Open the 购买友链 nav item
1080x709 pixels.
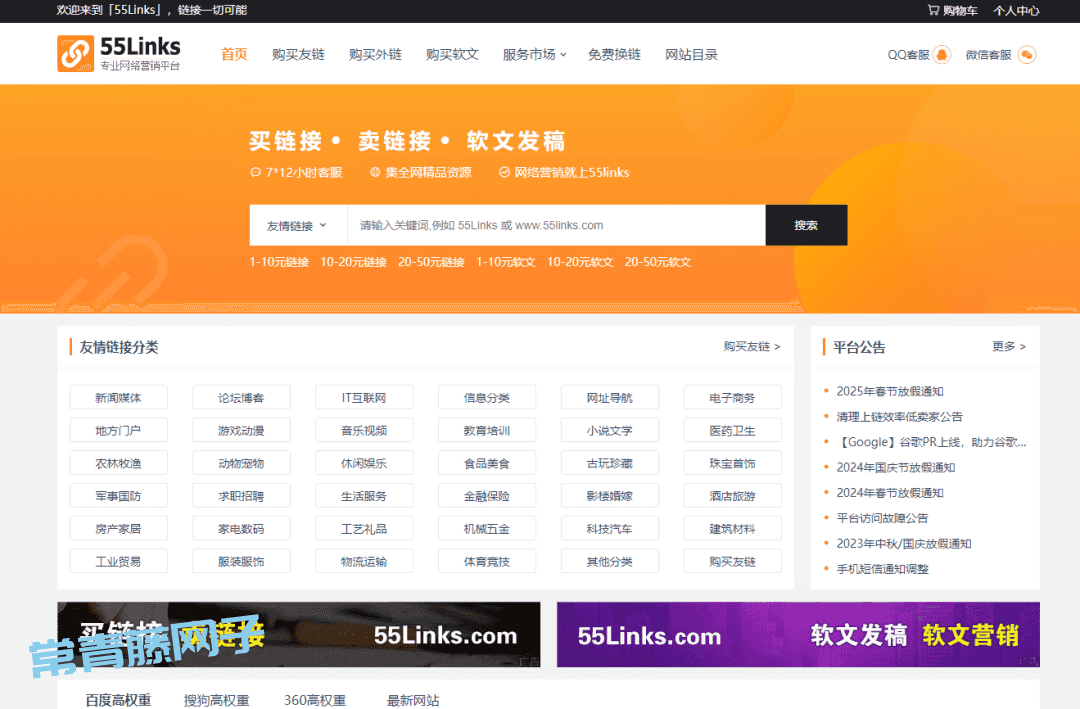click(298, 54)
